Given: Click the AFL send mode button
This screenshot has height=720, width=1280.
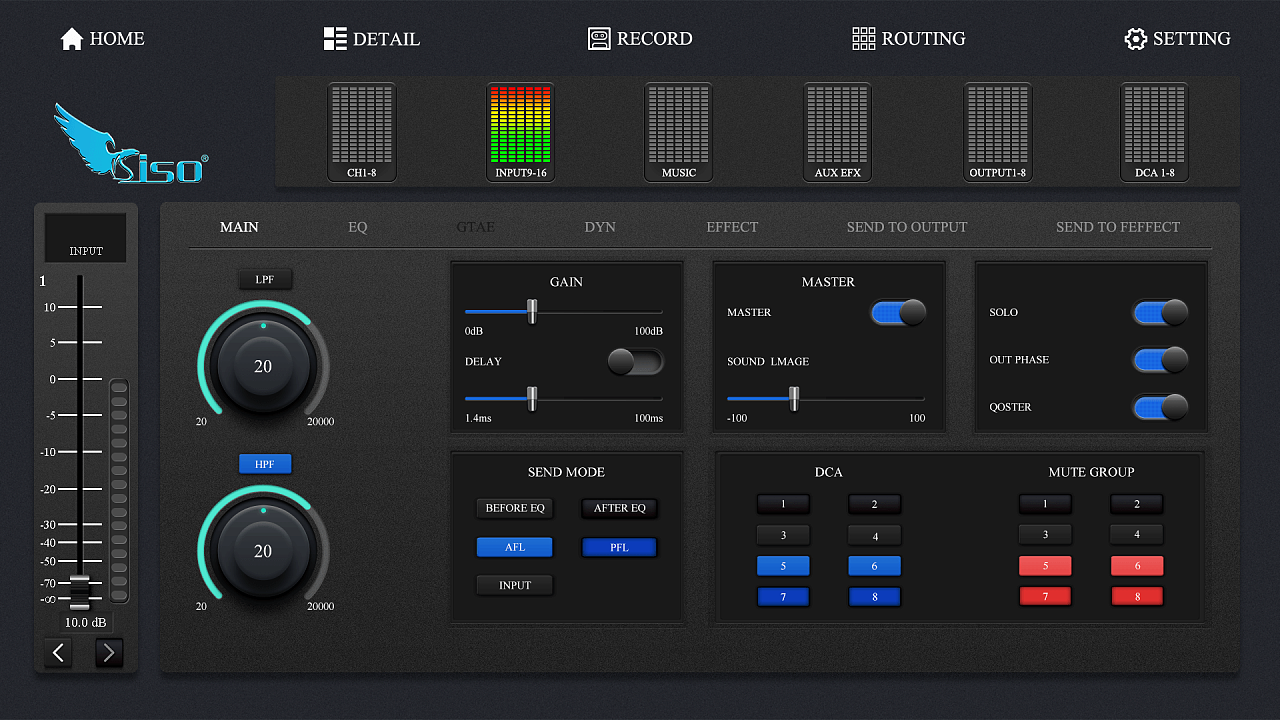Looking at the screenshot, I should click(515, 547).
